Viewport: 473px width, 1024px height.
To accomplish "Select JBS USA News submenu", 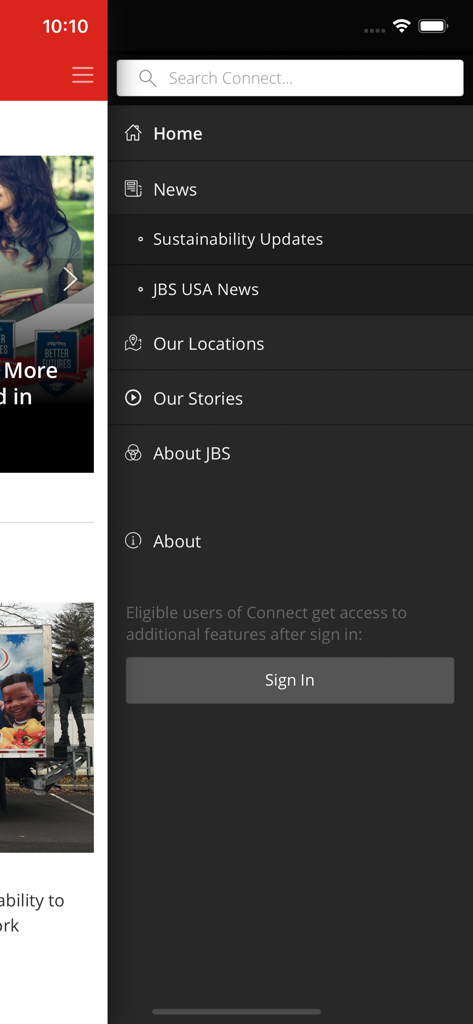I will click(291, 290).
